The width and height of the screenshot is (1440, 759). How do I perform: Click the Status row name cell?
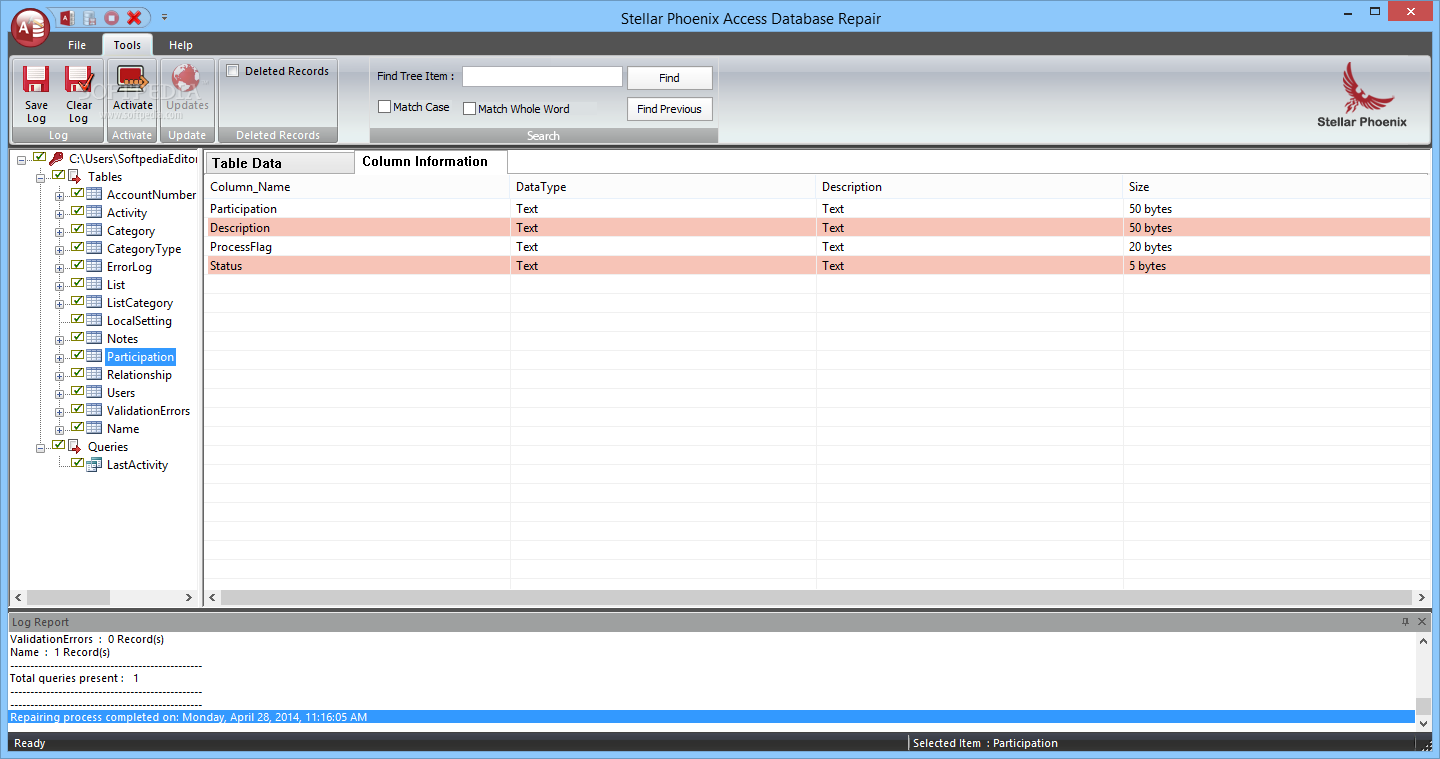[x=357, y=266]
